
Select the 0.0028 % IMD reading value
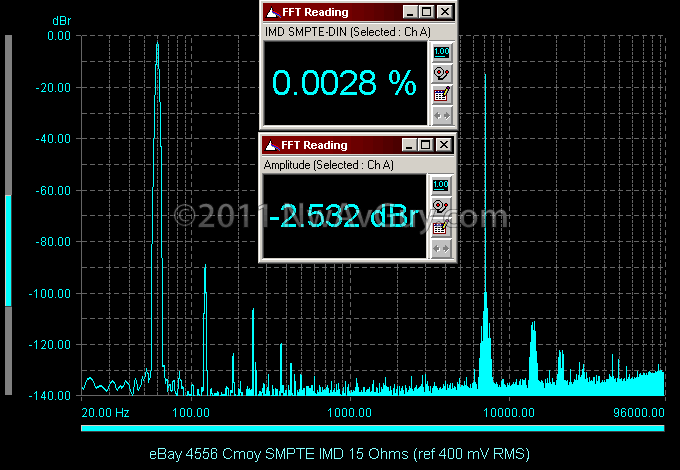[344, 83]
